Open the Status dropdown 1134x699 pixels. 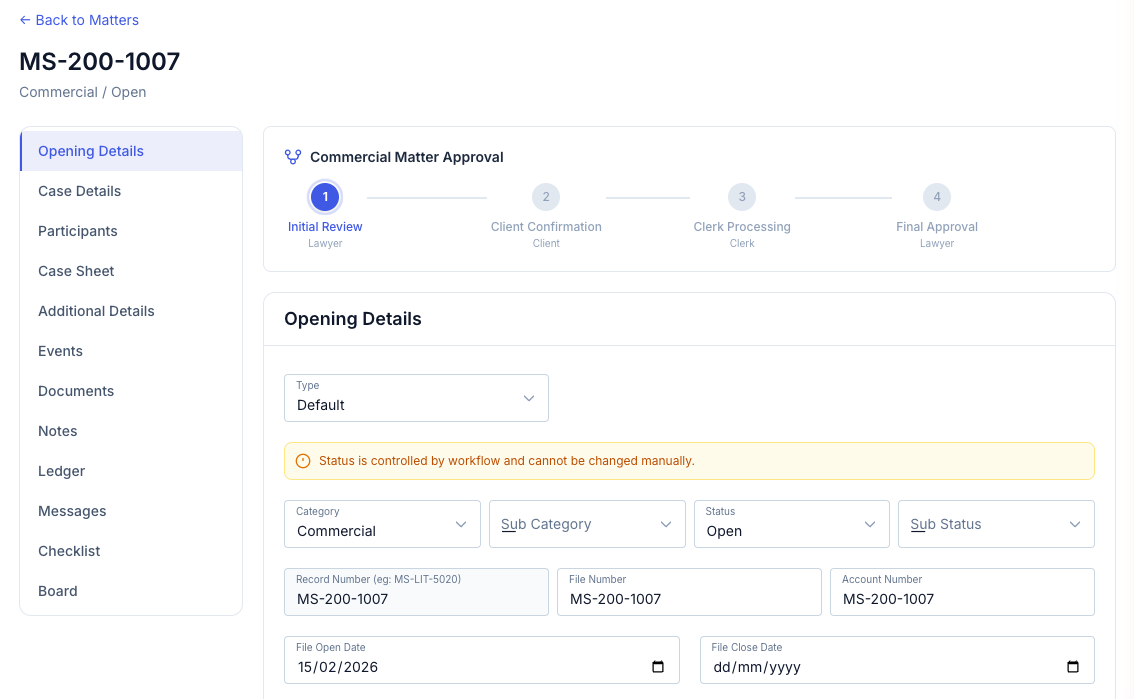click(x=791, y=524)
